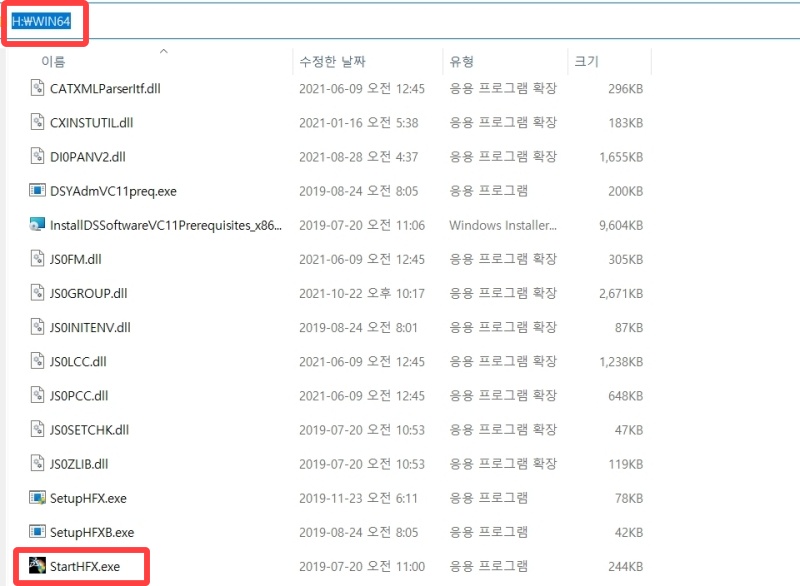Click the CATXMLParserItf.dll file icon
This screenshot has width=800, height=586.
click(37, 88)
